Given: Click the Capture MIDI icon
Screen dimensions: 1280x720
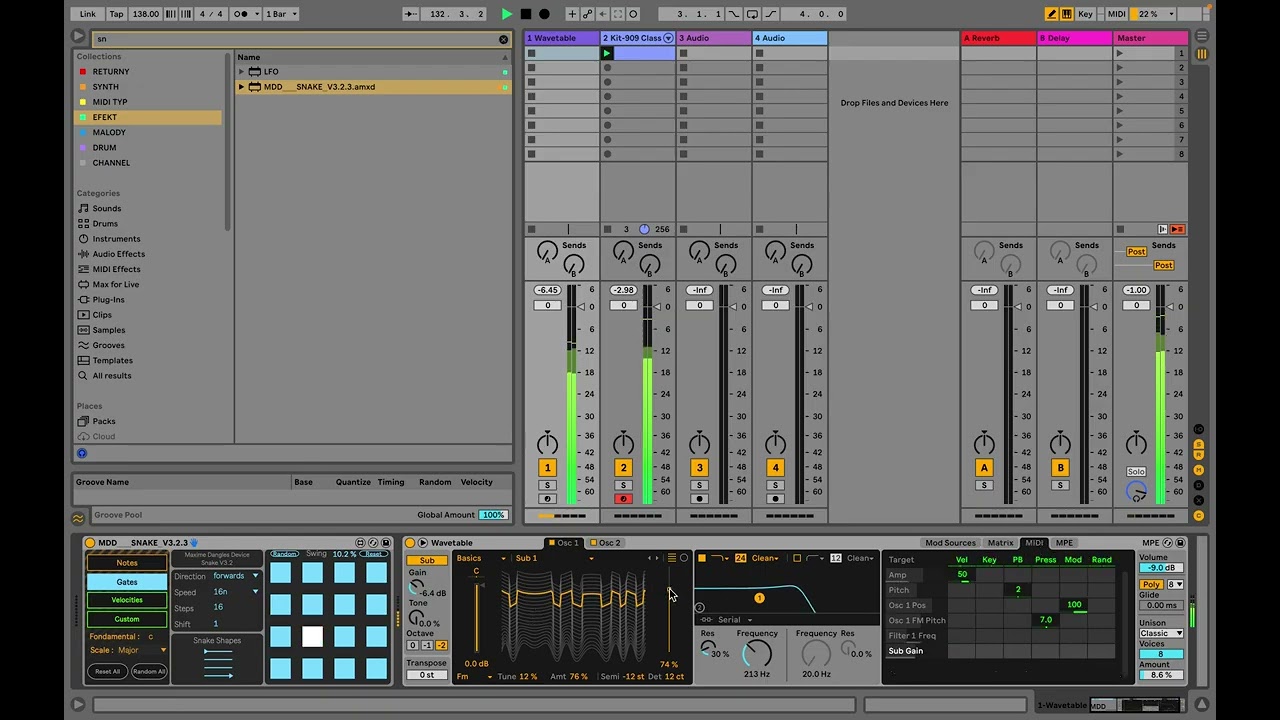Looking at the screenshot, I should click(x=618, y=14).
